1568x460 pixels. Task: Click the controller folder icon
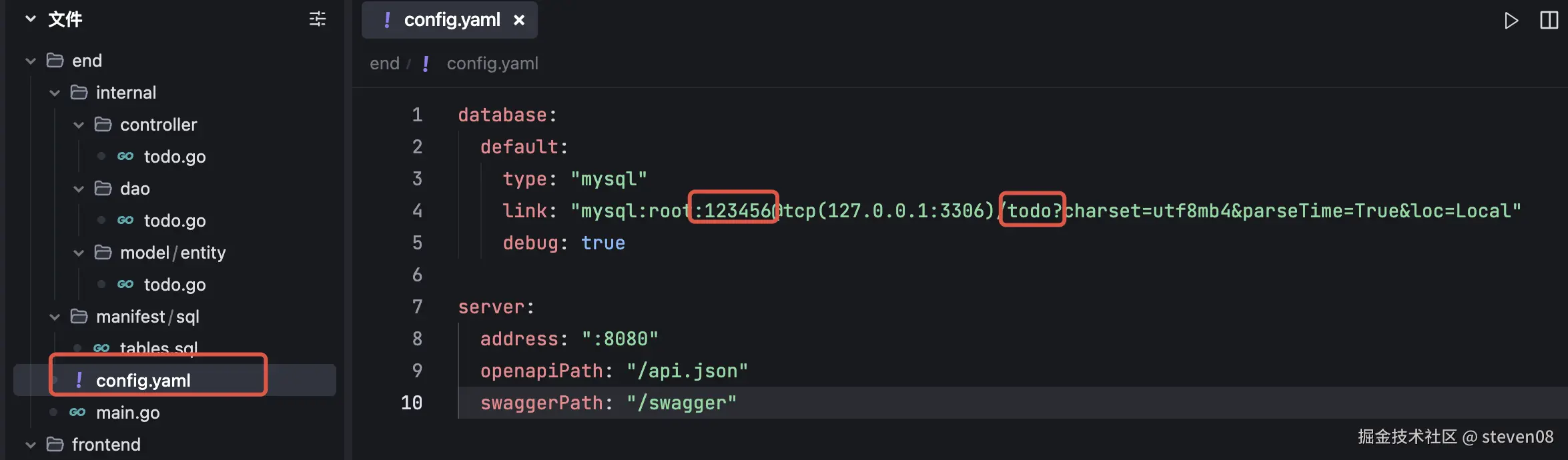[103, 125]
